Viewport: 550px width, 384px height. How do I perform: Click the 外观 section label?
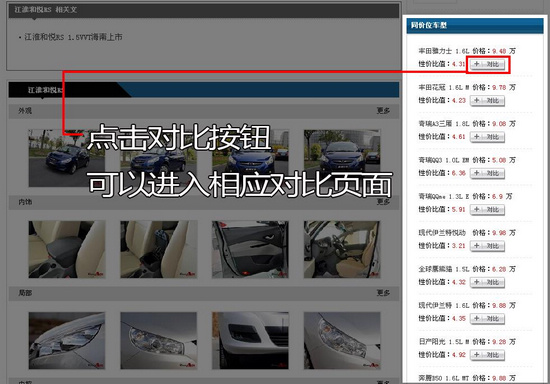click(x=25, y=111)
